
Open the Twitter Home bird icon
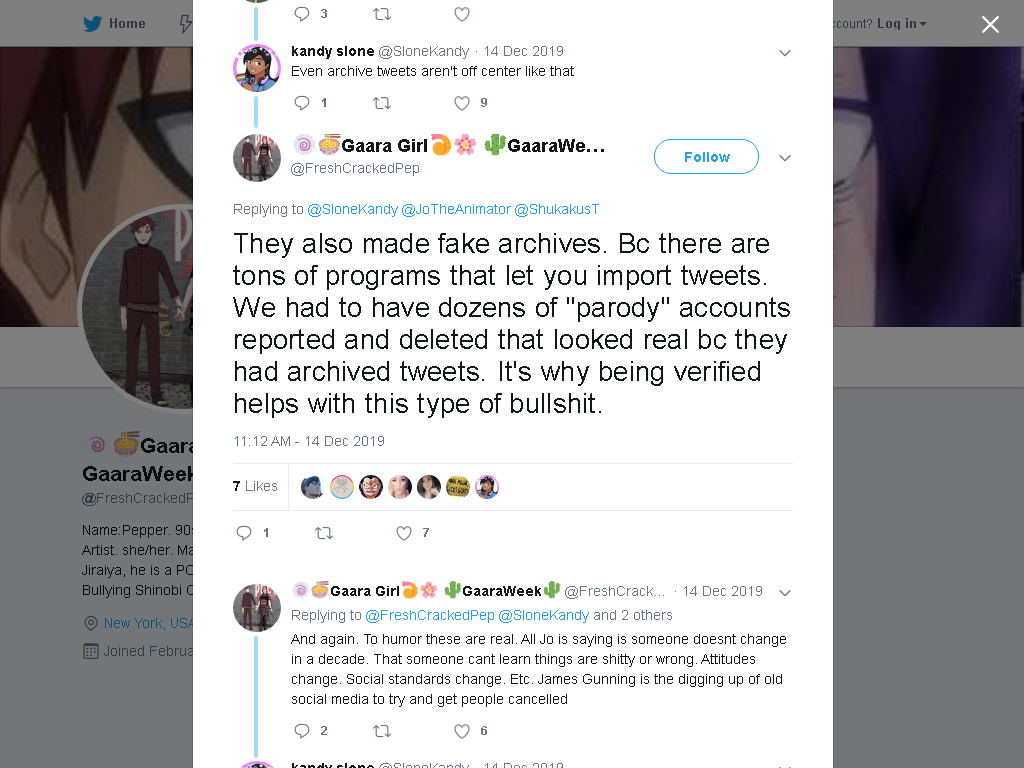[92, 24]
